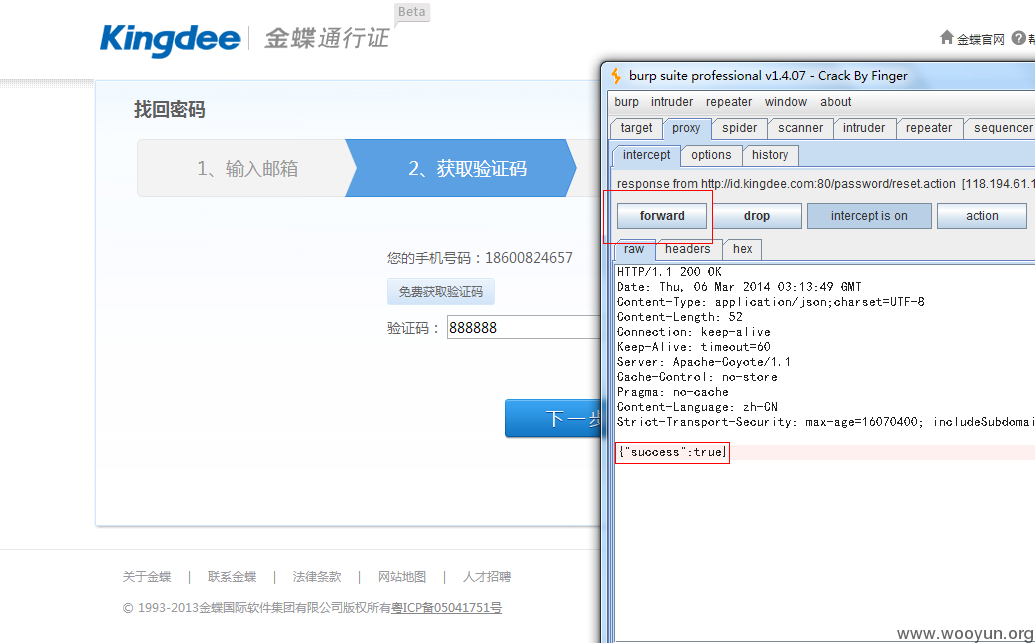Click the 金蝶通行证 title text
1035x643 pixels.
click(x=327, y=38)
